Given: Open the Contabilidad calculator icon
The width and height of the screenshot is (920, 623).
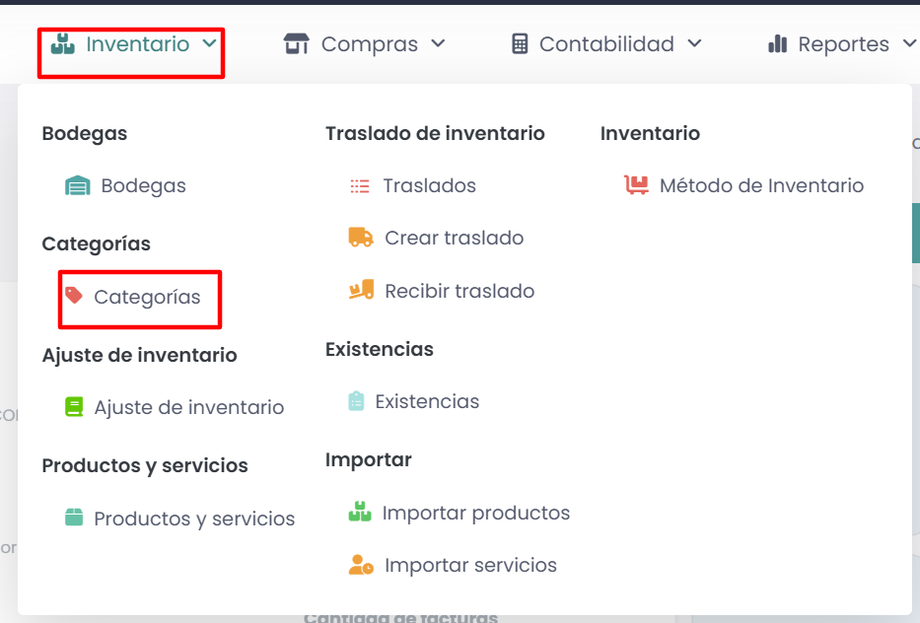Looking at the screenshot, I should pos(519,44).
